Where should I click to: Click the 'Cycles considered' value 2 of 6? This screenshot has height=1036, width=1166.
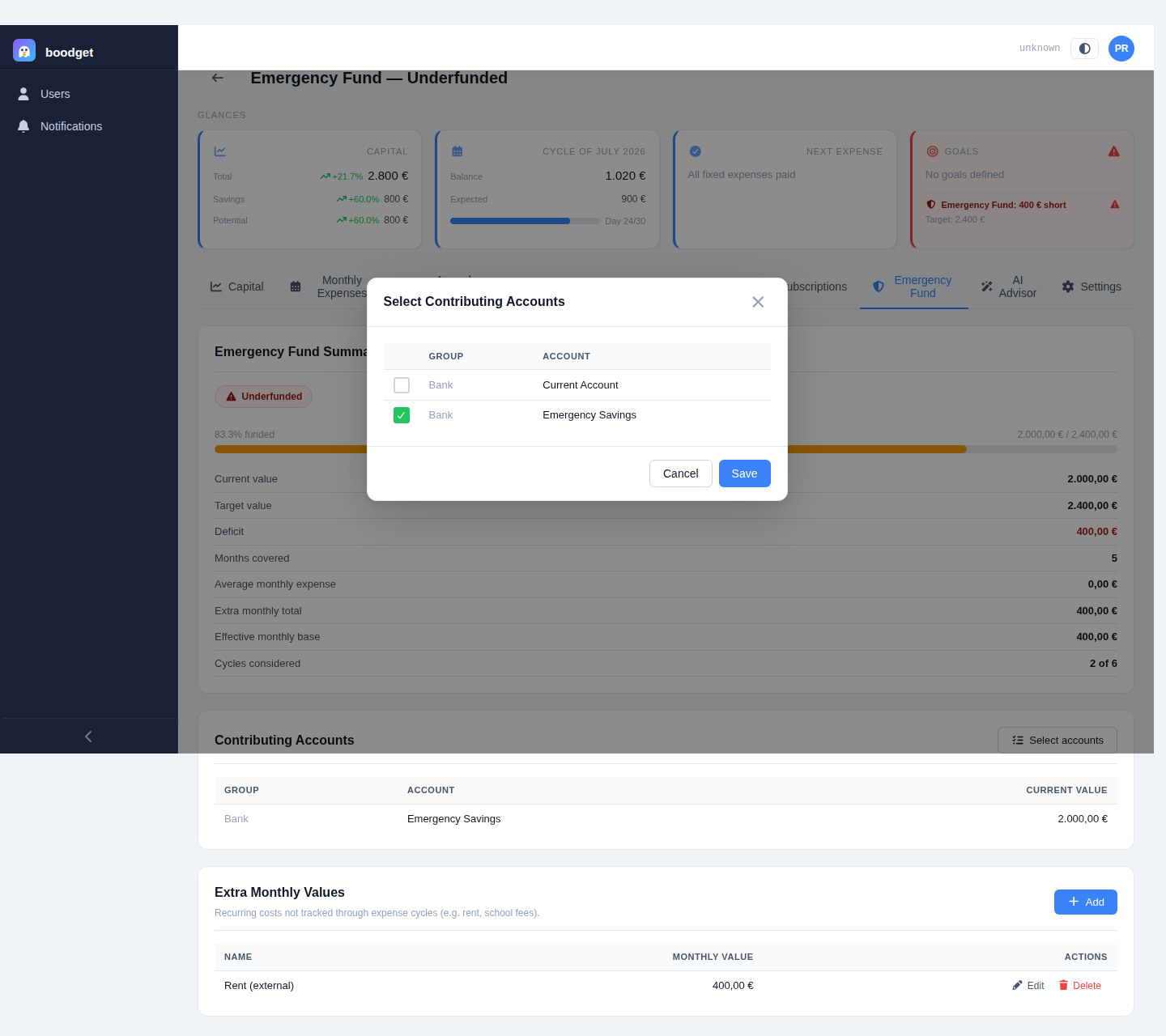coord(1103,664)
